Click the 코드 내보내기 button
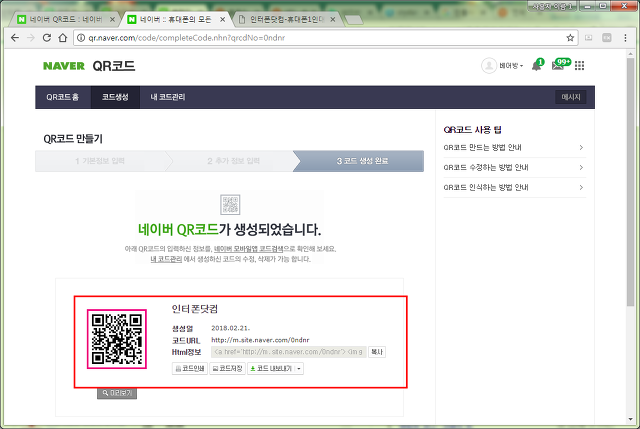Screen dimensions: 640x429 pos(271,369)
